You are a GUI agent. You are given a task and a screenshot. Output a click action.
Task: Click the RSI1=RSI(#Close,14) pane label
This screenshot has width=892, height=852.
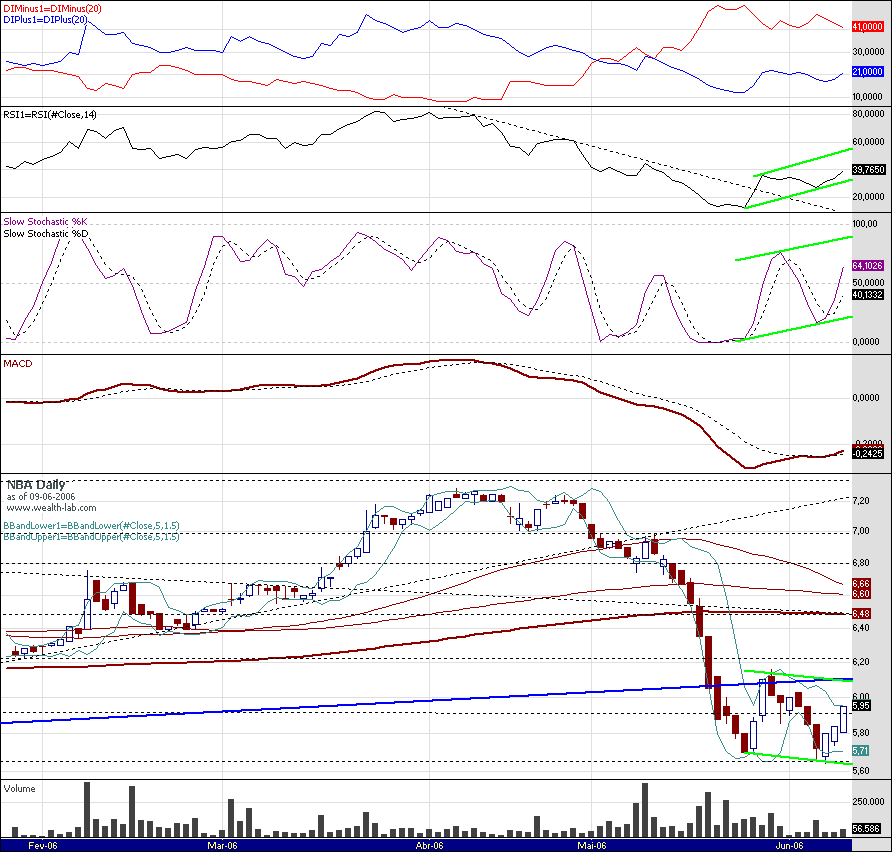click(x=50, y=115)
